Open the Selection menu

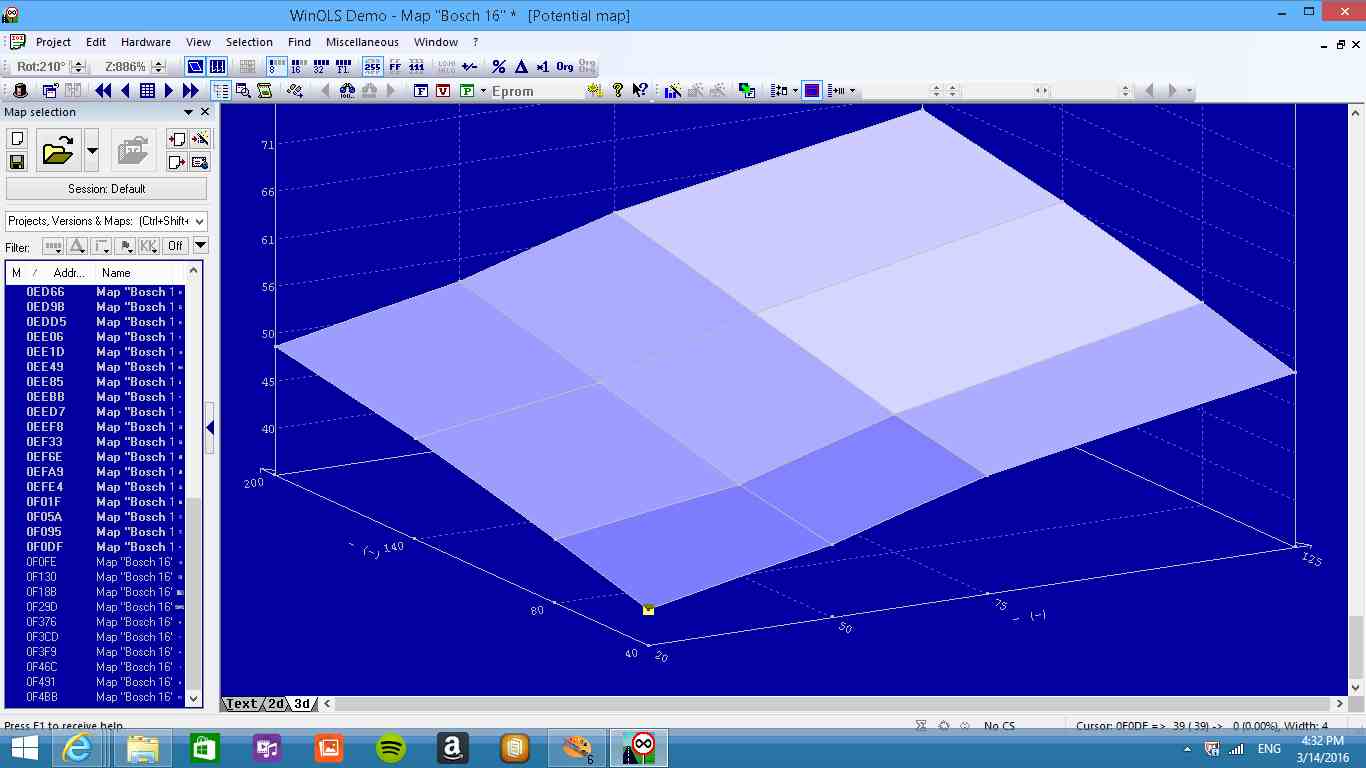click(x=249, y=42)
